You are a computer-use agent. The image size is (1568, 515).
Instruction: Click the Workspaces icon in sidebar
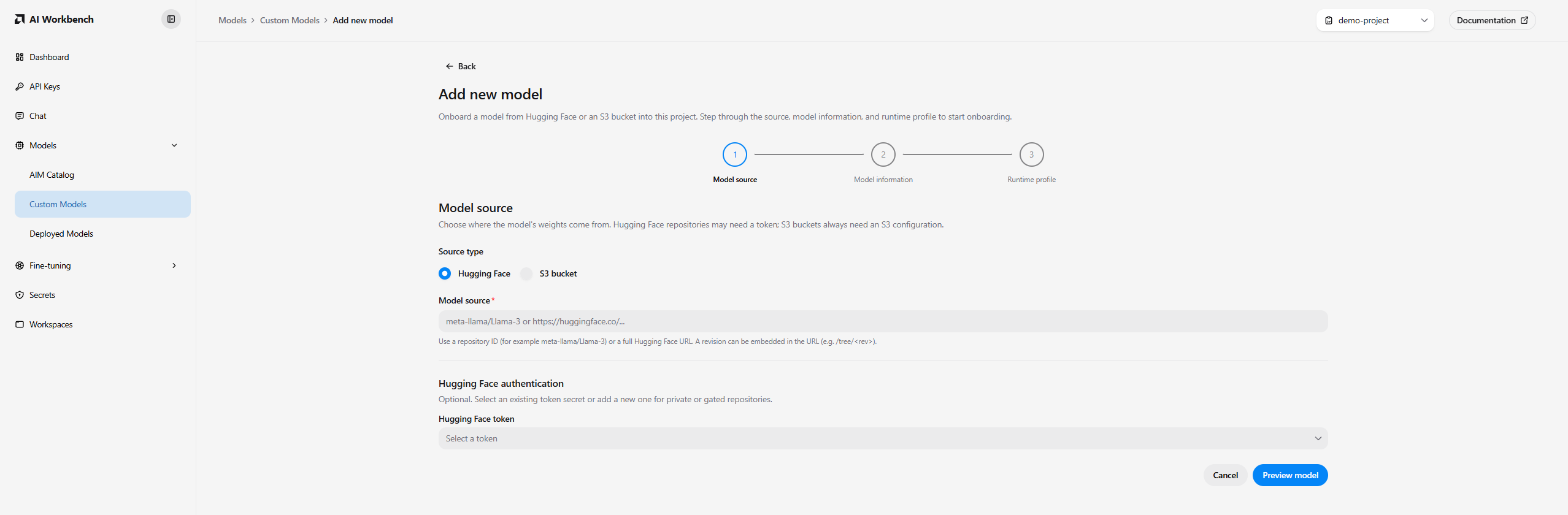20,324
